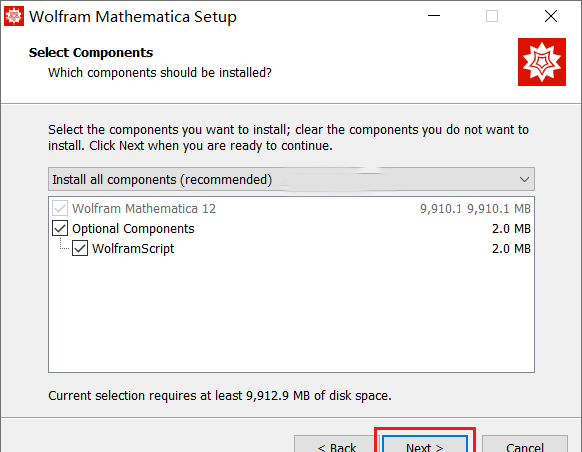Click the empty area of components list
582x452 pixels.
coord(291,315)
